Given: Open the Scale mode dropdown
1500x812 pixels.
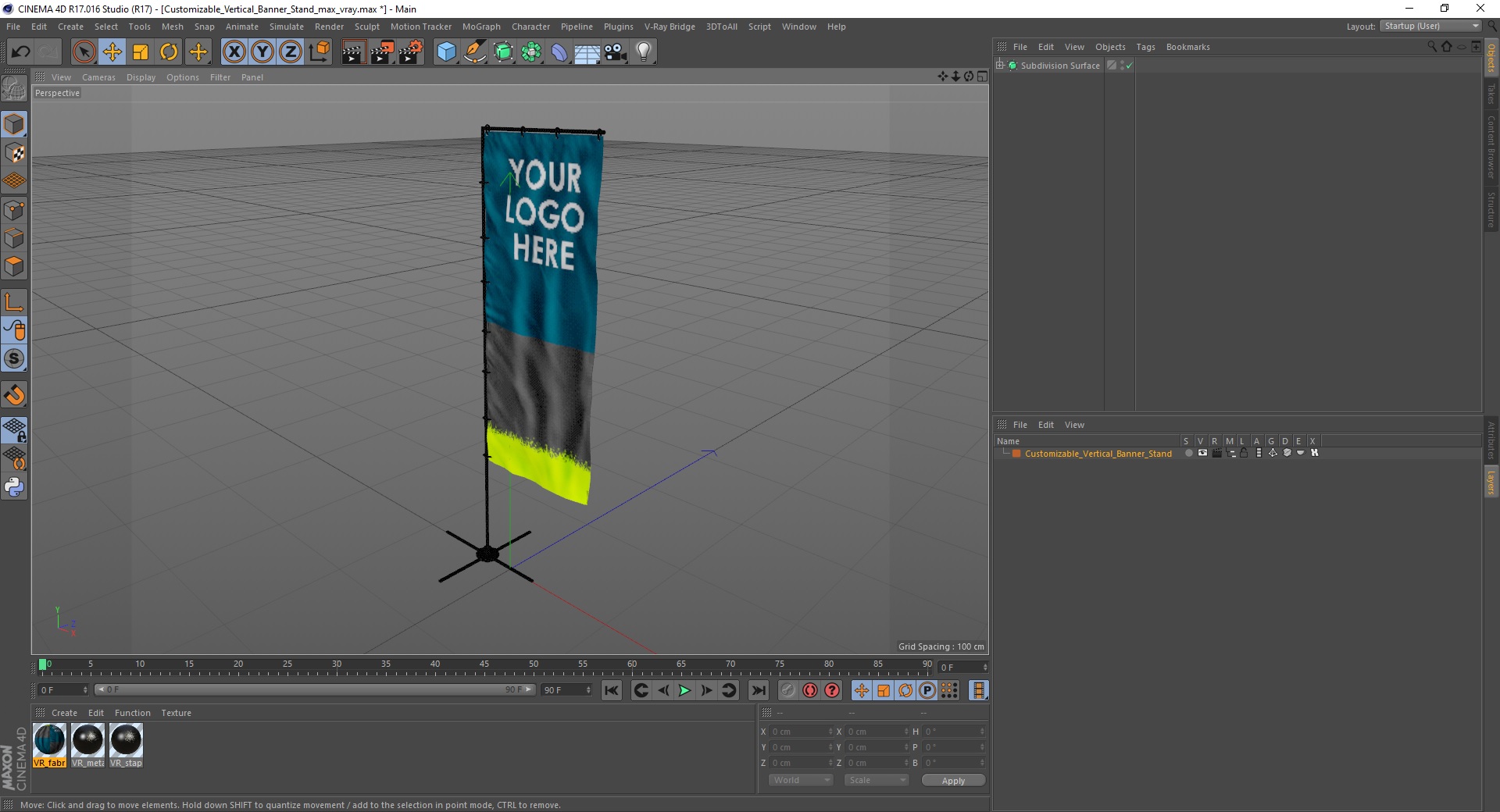Looking at the screenshot, I should tap(877, 780).
